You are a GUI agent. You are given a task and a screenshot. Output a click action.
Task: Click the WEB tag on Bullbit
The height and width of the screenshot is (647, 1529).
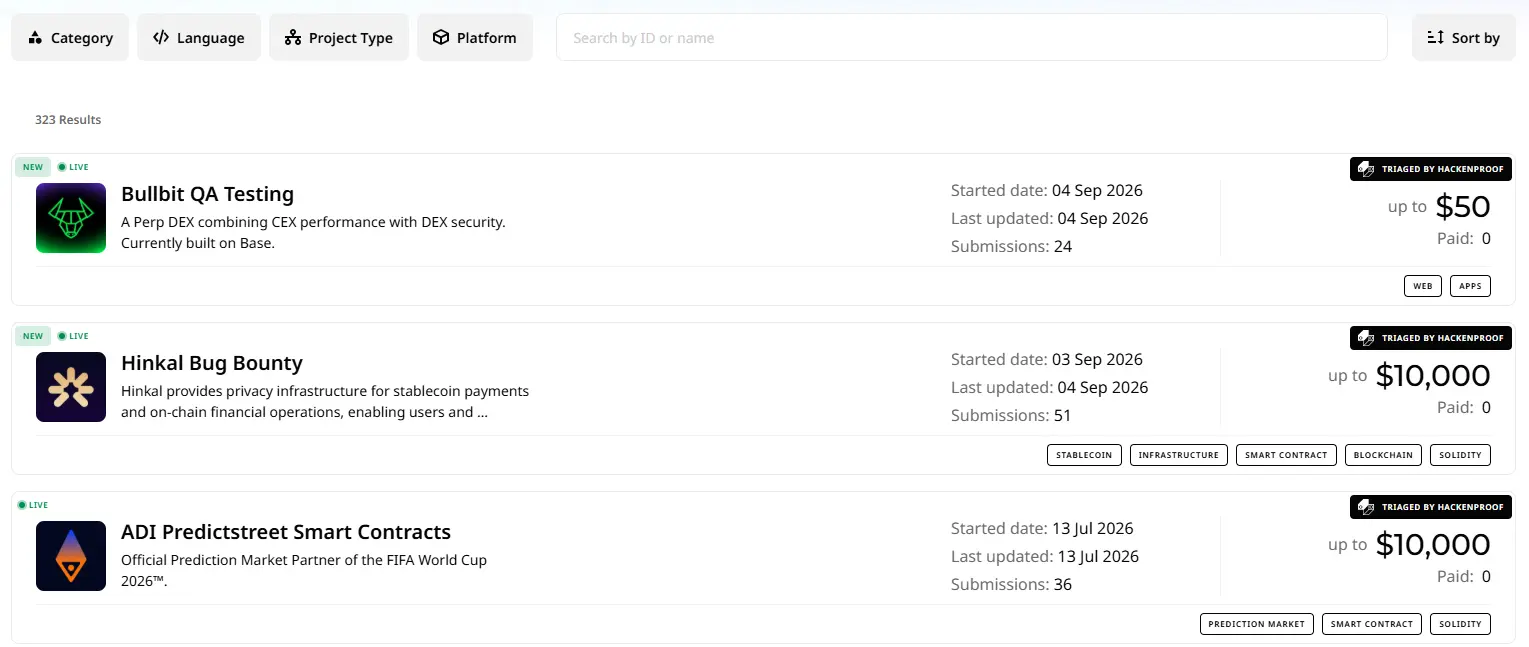[x=1423, y=286]
